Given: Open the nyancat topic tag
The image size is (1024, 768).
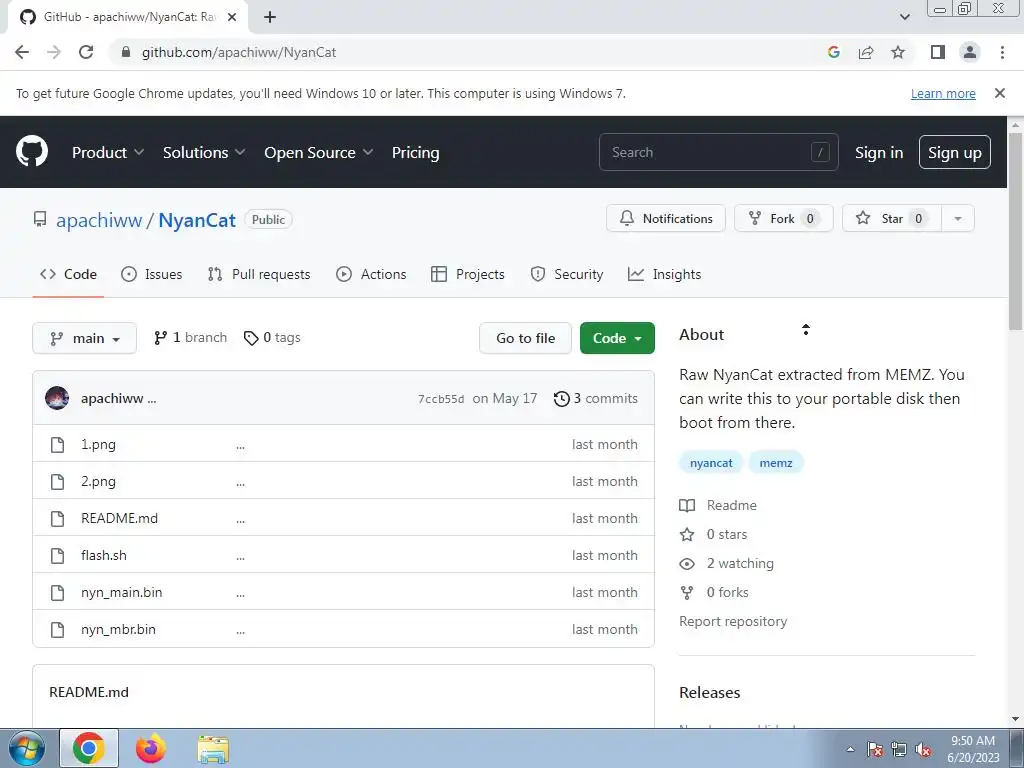Looking at the screenshot, I should (711, 463).
